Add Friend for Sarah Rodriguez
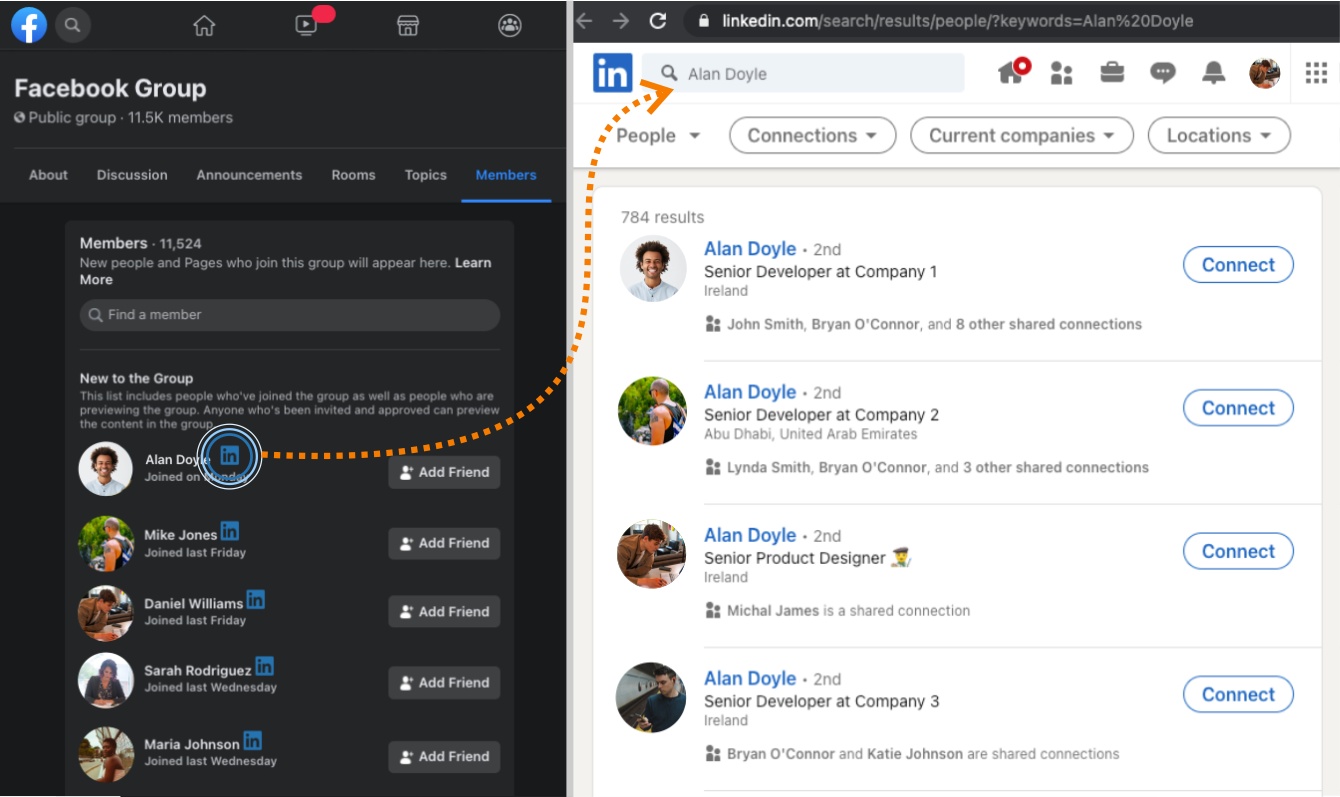This screenshot has height=797, width=1340. 444,683
